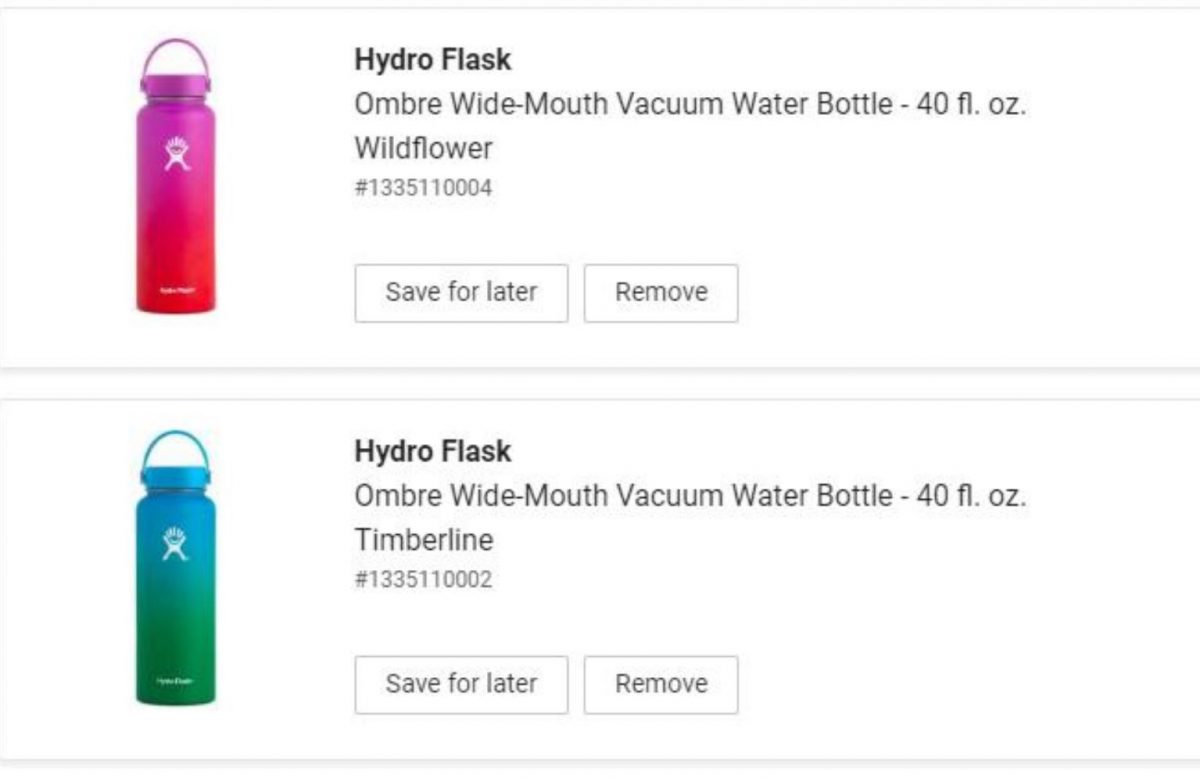Select item number #1335110002
Viewport: 1200px width, 782px height.
pos(423,579)
